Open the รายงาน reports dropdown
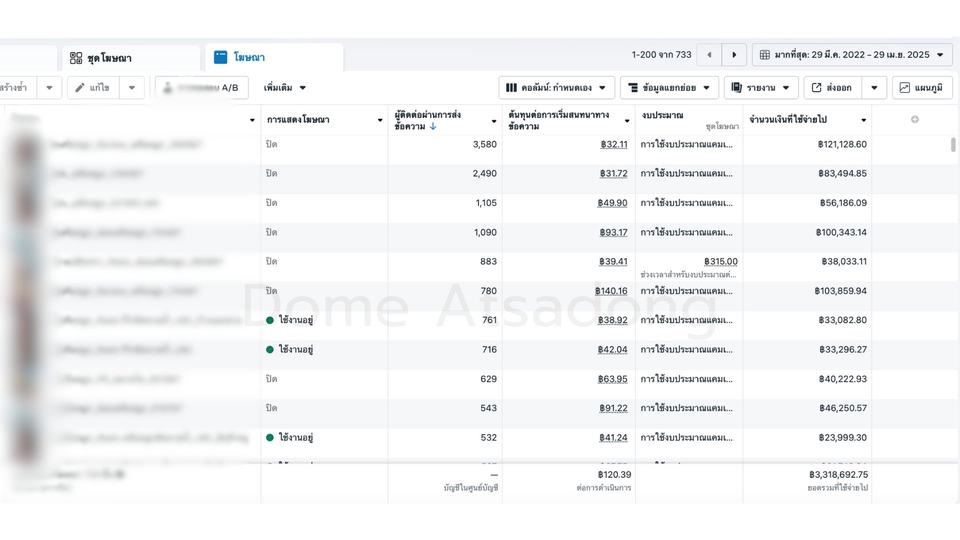The width and height of the screenshot is (960, 540). (761, 88)
